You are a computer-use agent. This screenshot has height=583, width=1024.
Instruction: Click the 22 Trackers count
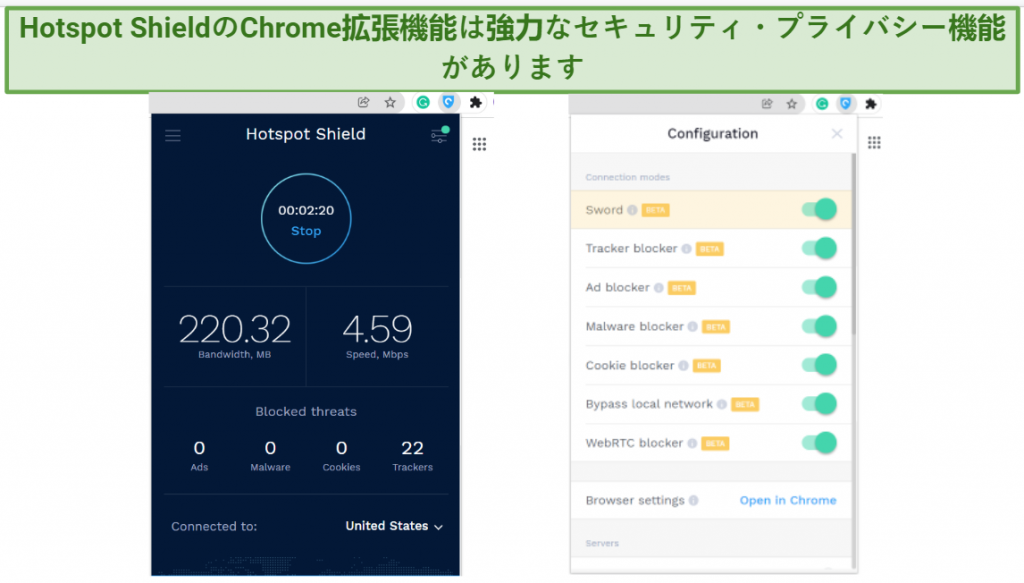(413, 448)
